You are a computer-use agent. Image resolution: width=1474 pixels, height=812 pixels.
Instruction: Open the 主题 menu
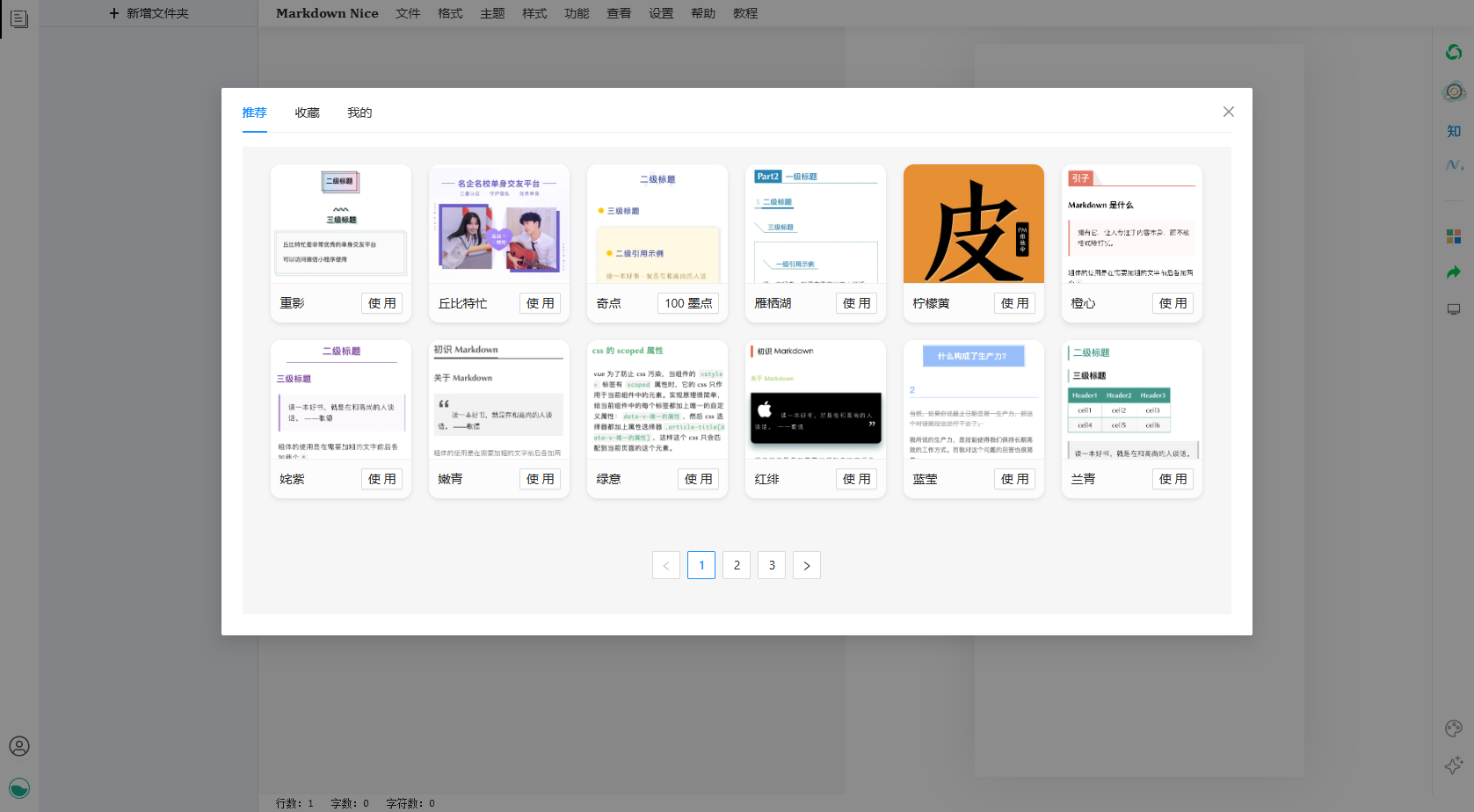[492, 13]
